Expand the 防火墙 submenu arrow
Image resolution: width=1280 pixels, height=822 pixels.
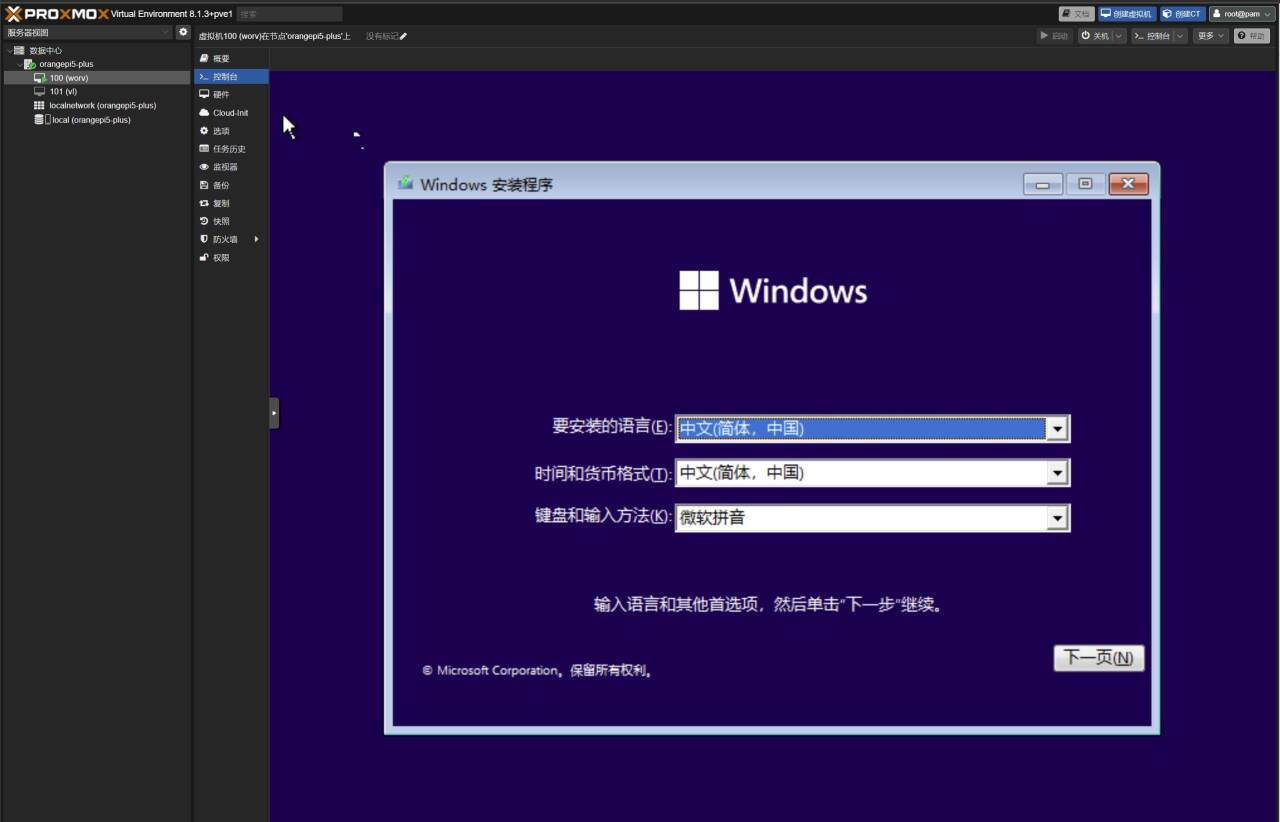(257, 239)
